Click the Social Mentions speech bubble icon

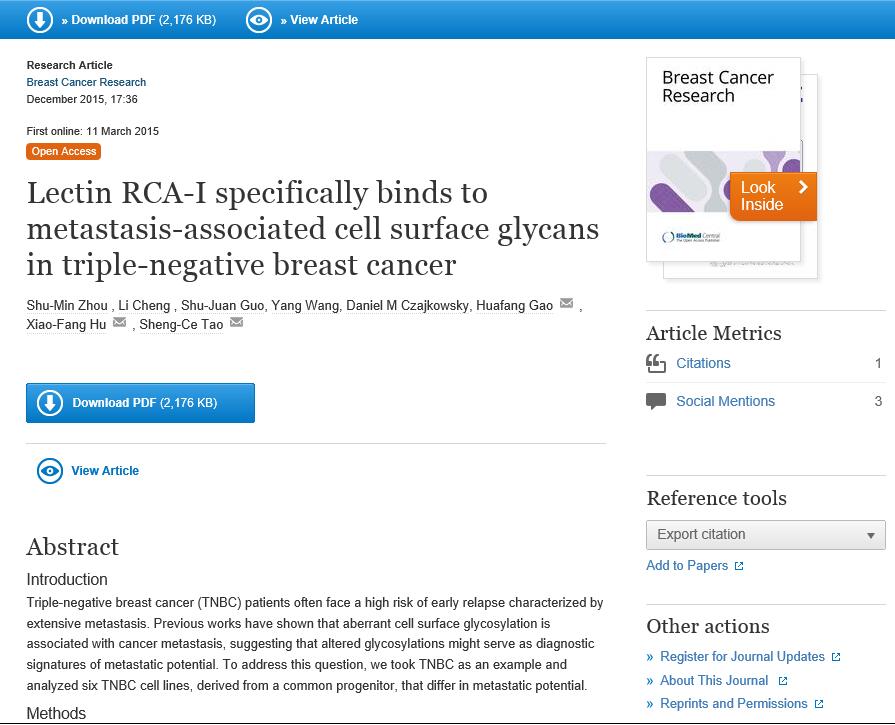pos(656,401)
